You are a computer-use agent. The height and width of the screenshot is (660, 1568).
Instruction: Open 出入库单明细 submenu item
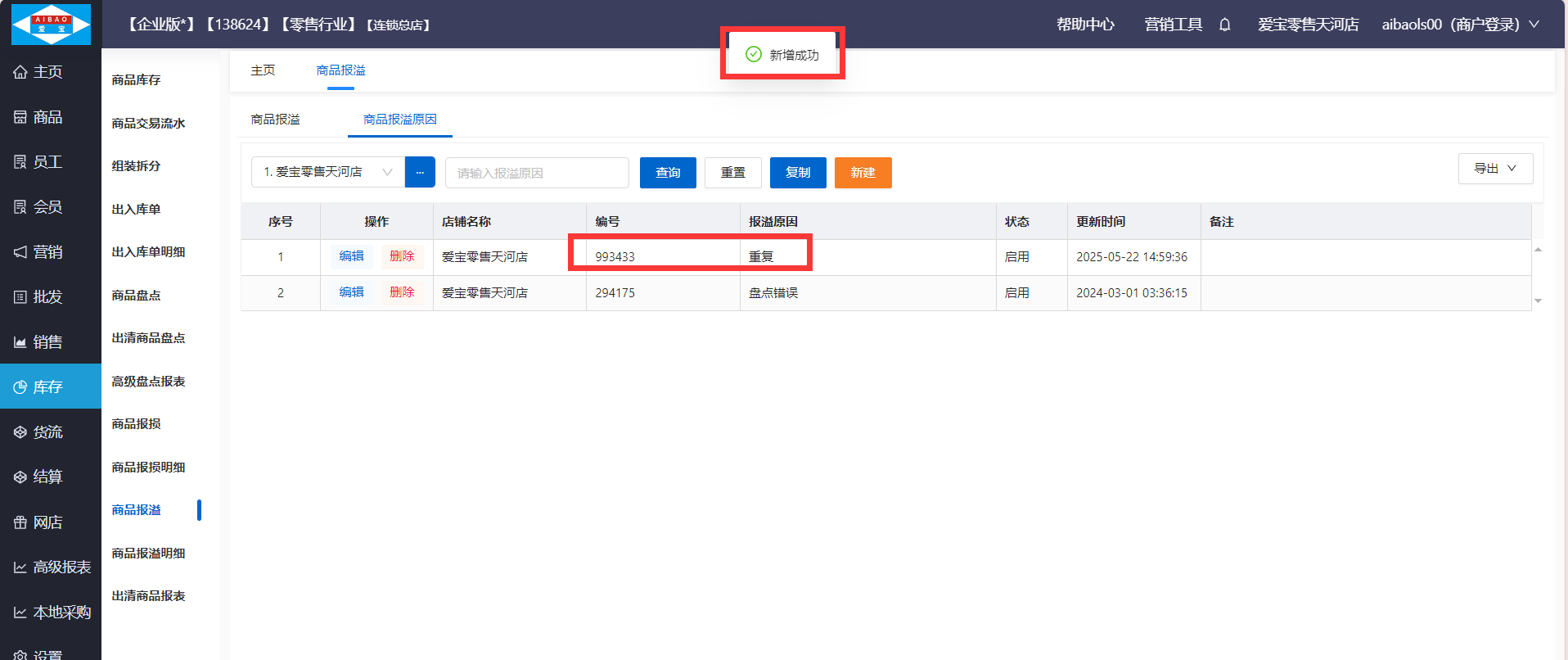pos(148,252)
